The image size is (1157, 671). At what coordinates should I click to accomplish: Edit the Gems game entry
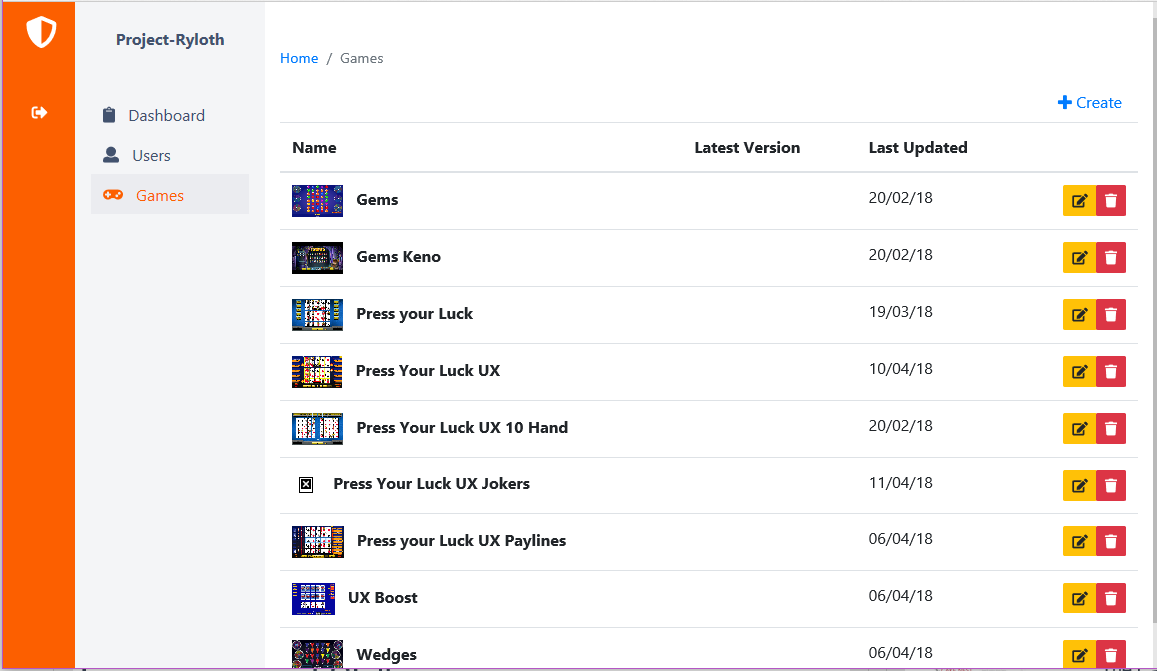coord(1079,201)
